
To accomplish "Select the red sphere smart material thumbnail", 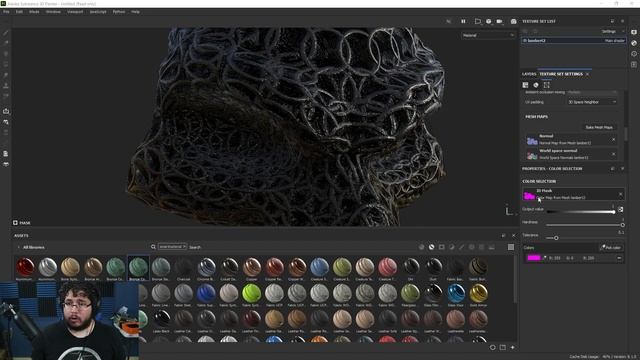I will pyautogui.click(x=25, y=267).
